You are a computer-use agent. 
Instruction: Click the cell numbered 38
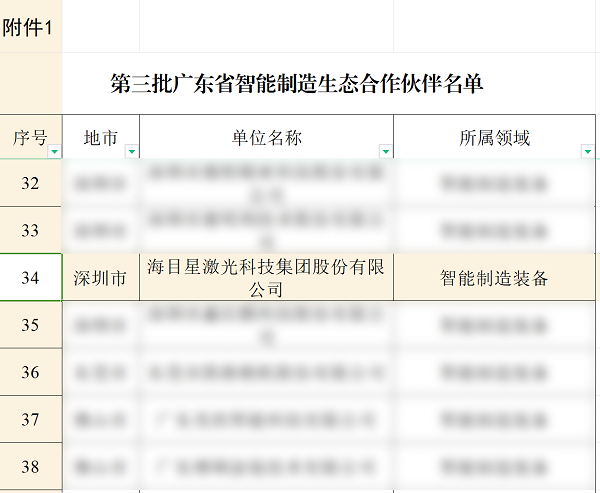31,466
